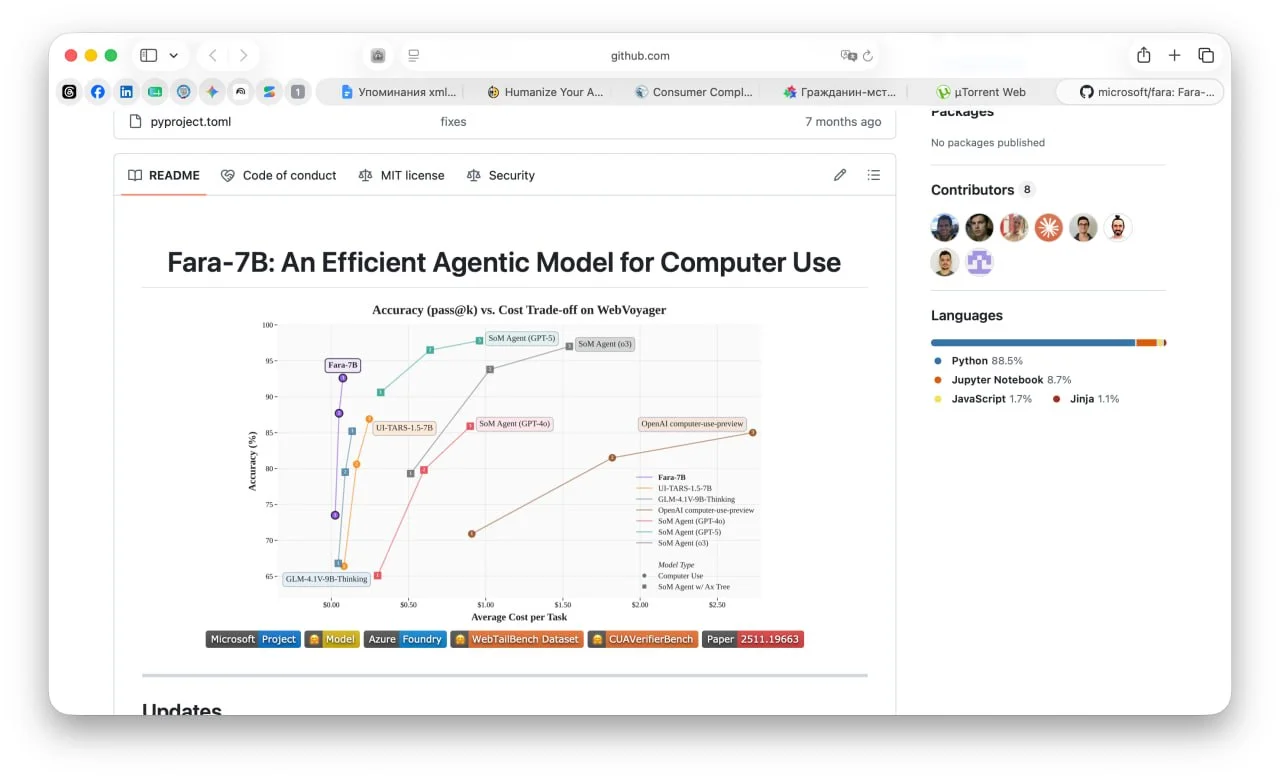Open the pyproject.toml file link
The height and width of the screenshot is (779, 1280).
click(190, 122)
